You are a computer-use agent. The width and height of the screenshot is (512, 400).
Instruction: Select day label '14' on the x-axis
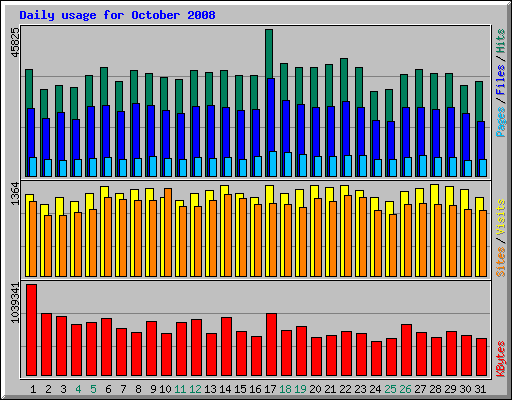point(225,389)
